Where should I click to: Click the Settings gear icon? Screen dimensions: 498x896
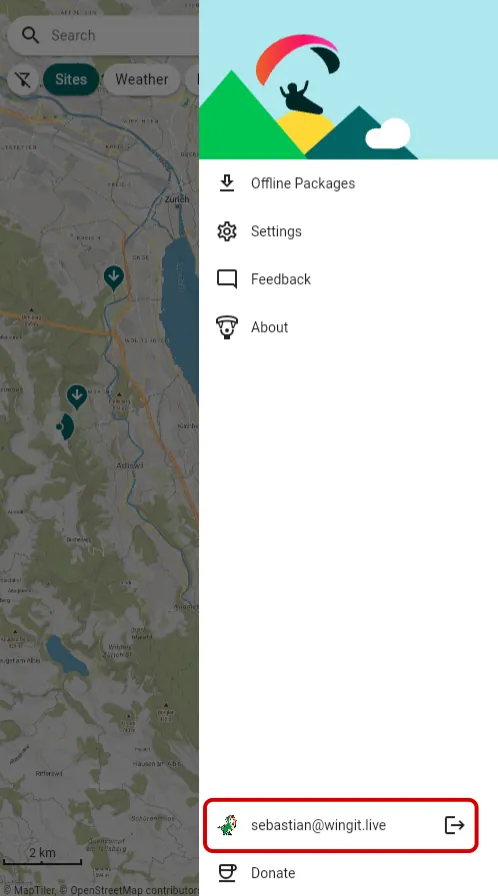(x=227, y=231)
